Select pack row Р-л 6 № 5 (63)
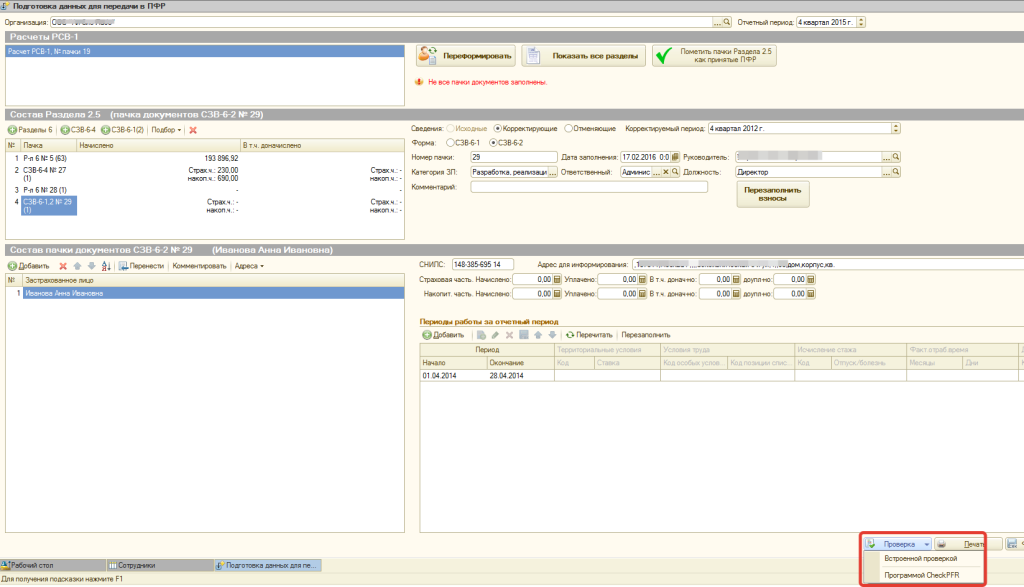The width and height of the screenshot is (1024, 587). [x=205, y=158]
